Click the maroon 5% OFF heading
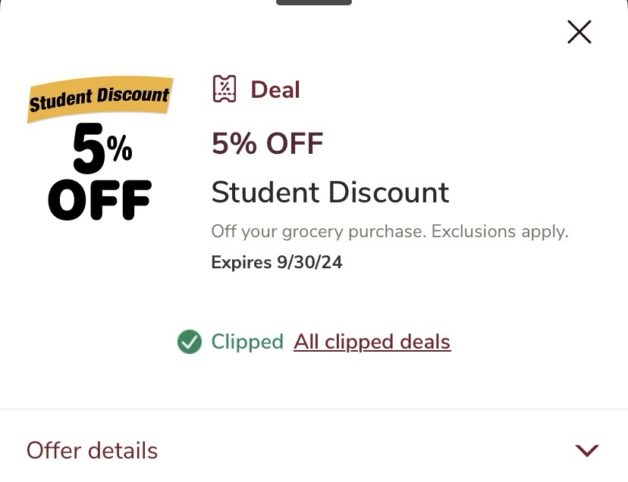628x482 pixels. [x=267, y=144]
